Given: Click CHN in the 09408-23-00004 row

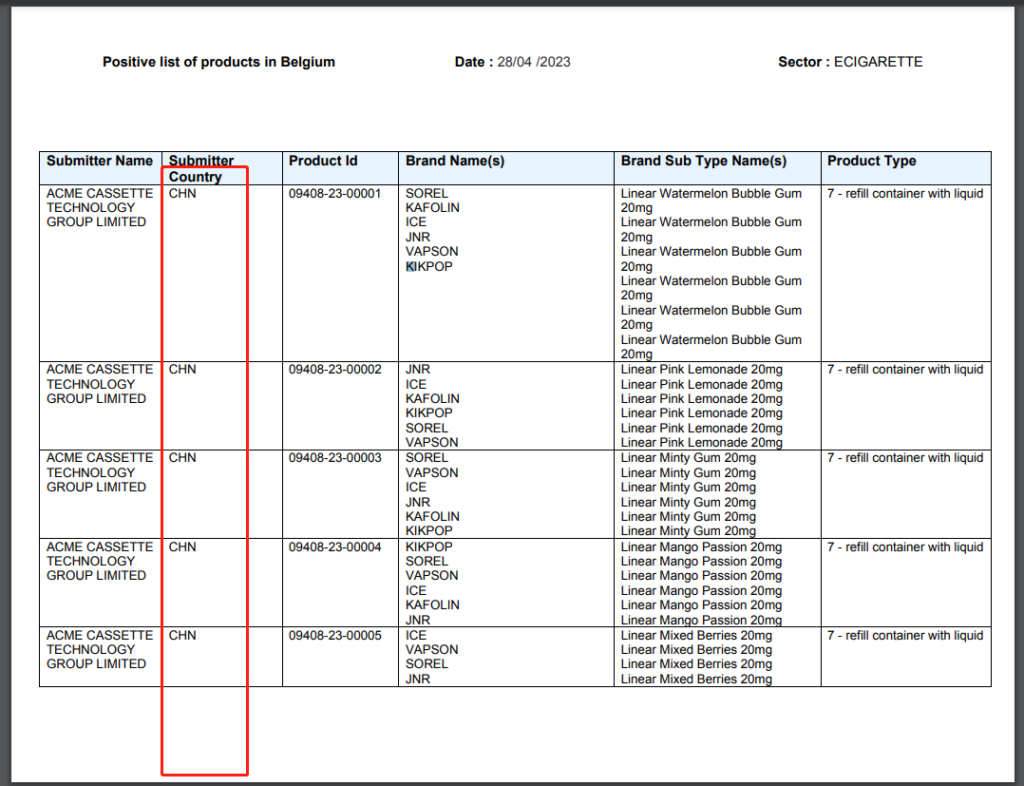Looking at the screenshot, I should pos(182,547).
